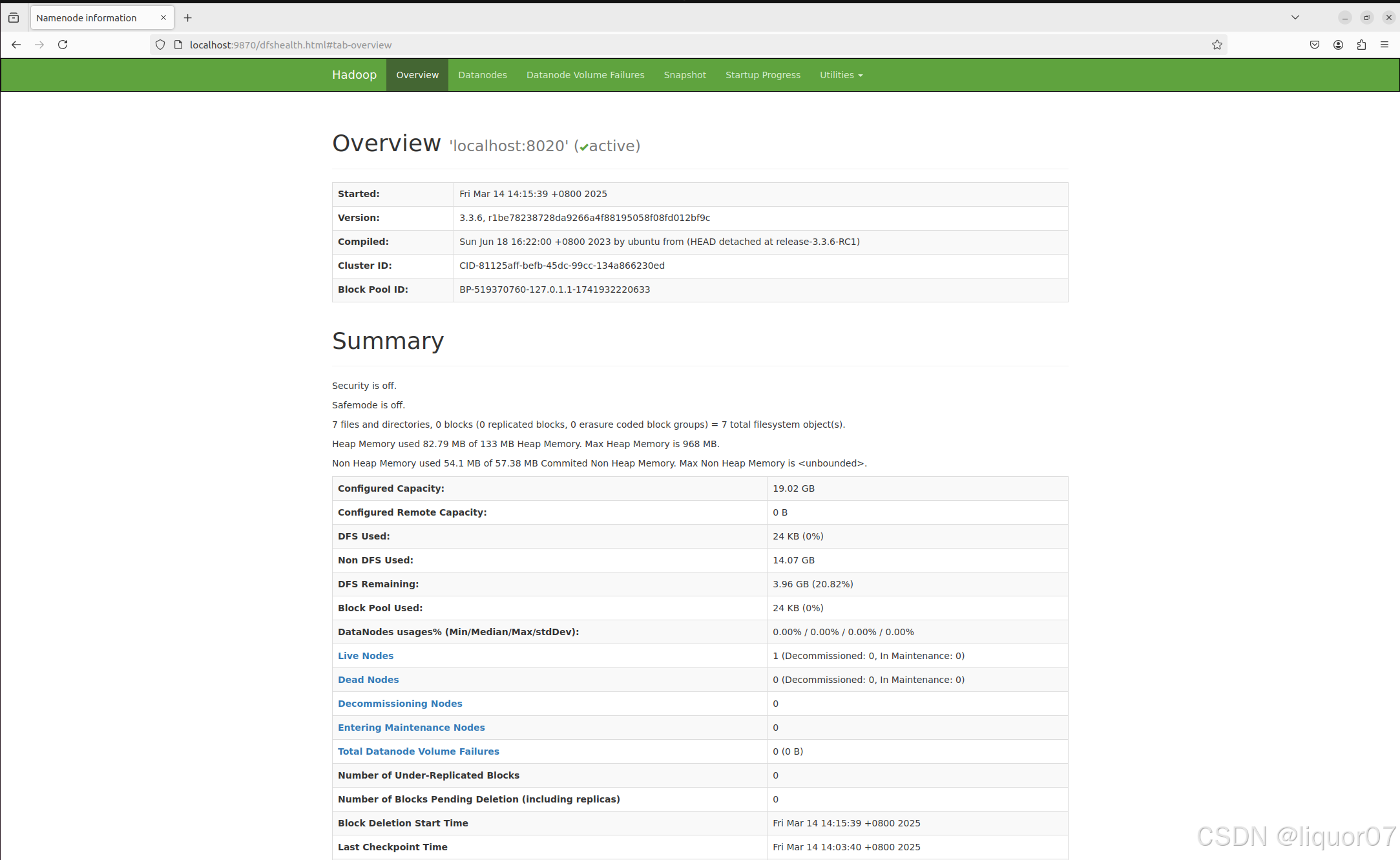Viewport: 1400px width, 860px height.
Task: Expand the list all tabs chevron
Action: tap(1295, 17)
